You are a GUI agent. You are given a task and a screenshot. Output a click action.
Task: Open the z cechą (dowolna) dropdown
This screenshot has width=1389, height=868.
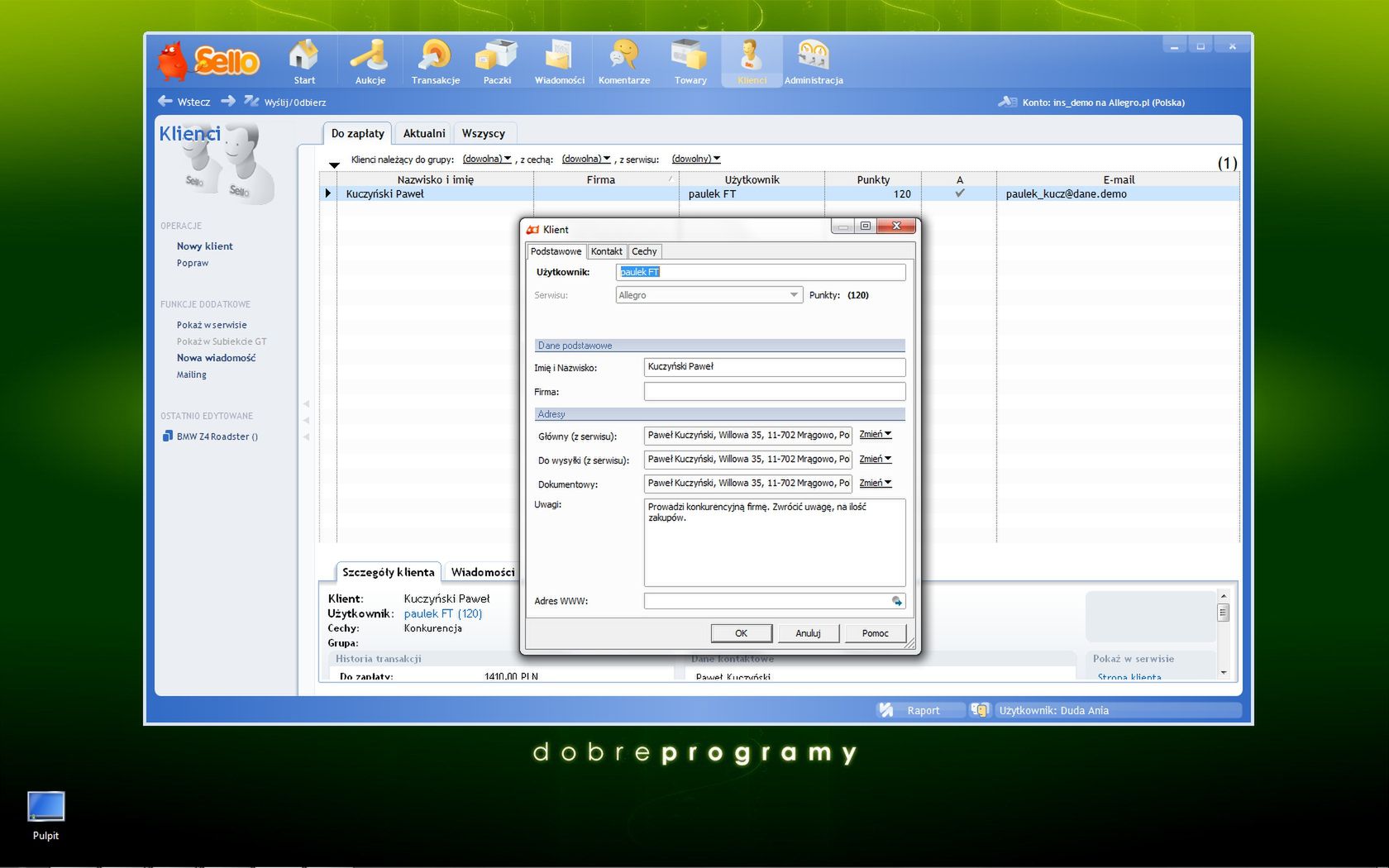click(x=586, y=159)
